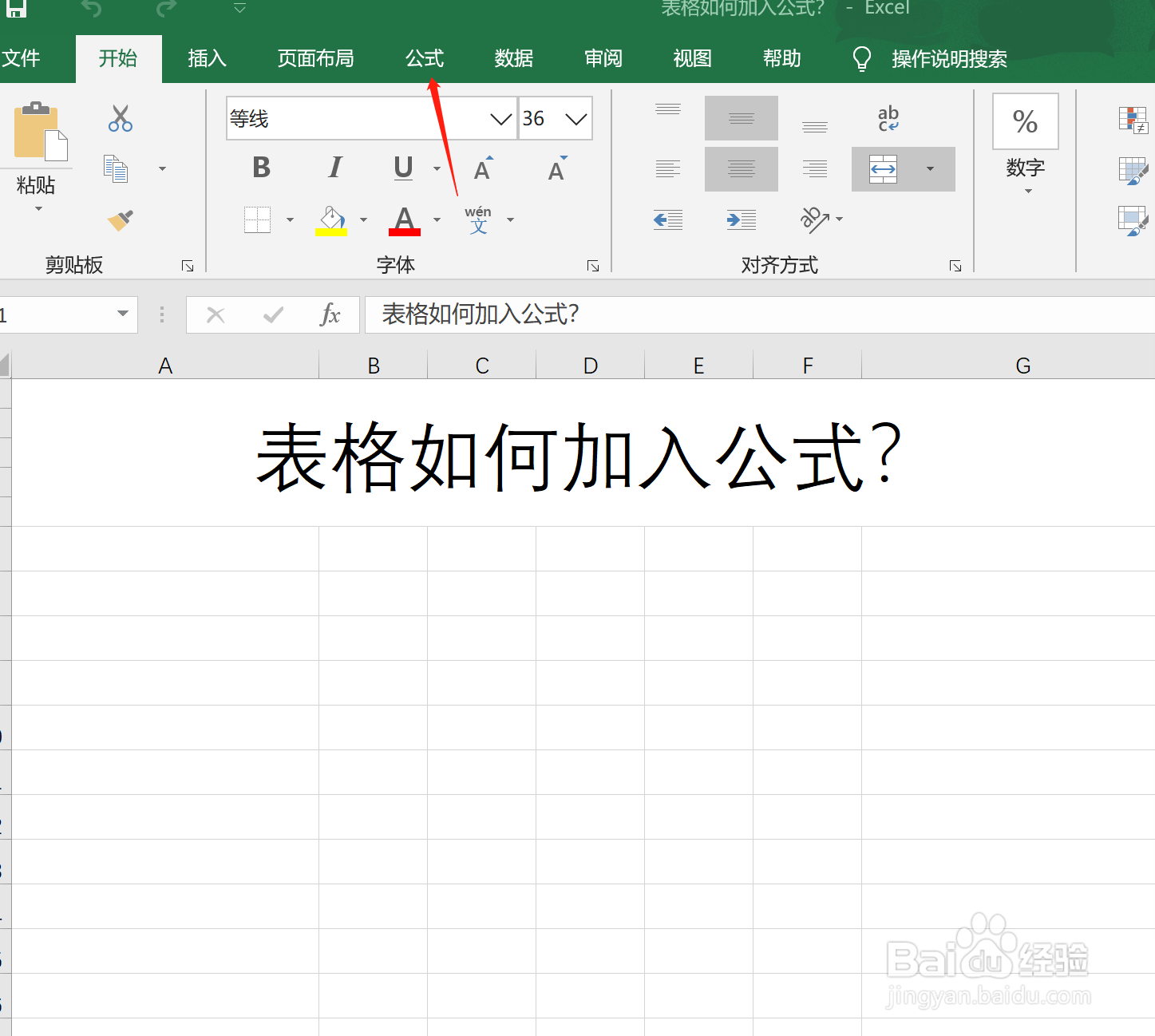Open the 数据 ribbon tab
Viewport: 1155px width, 1036px height.
513,58
